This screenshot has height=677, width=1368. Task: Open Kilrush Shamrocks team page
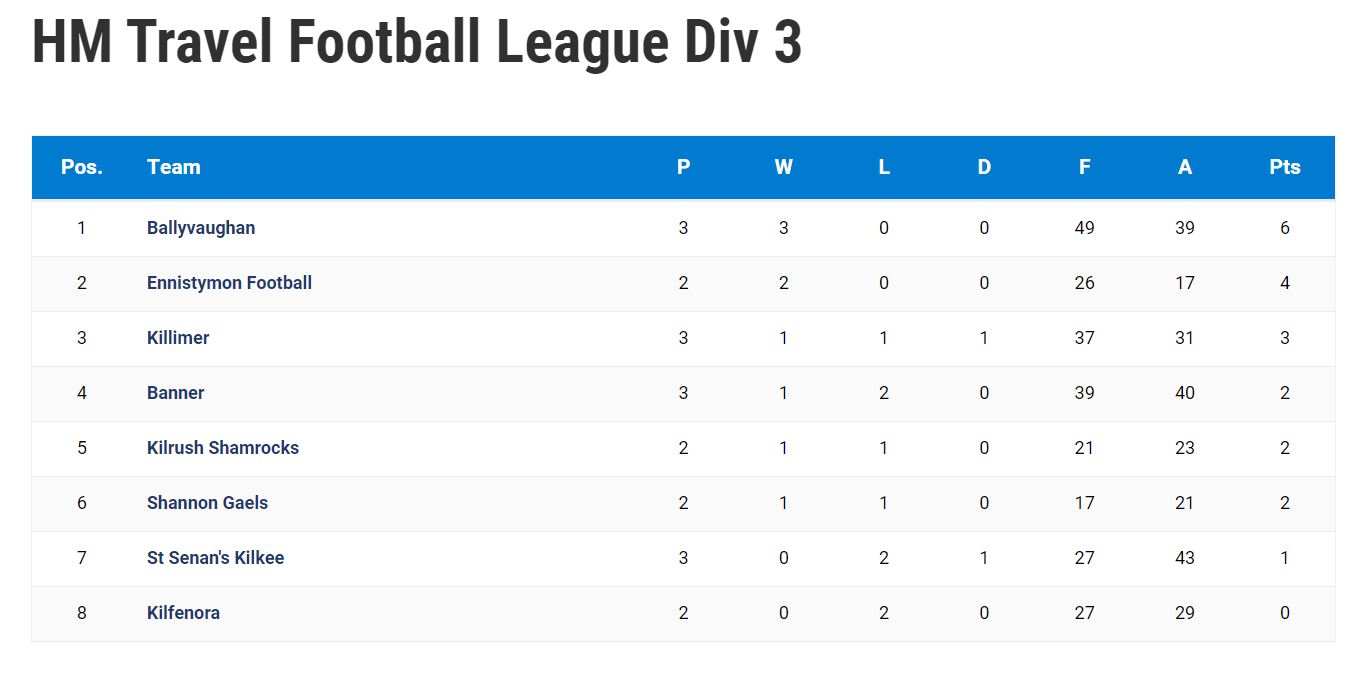coord(223,448)
